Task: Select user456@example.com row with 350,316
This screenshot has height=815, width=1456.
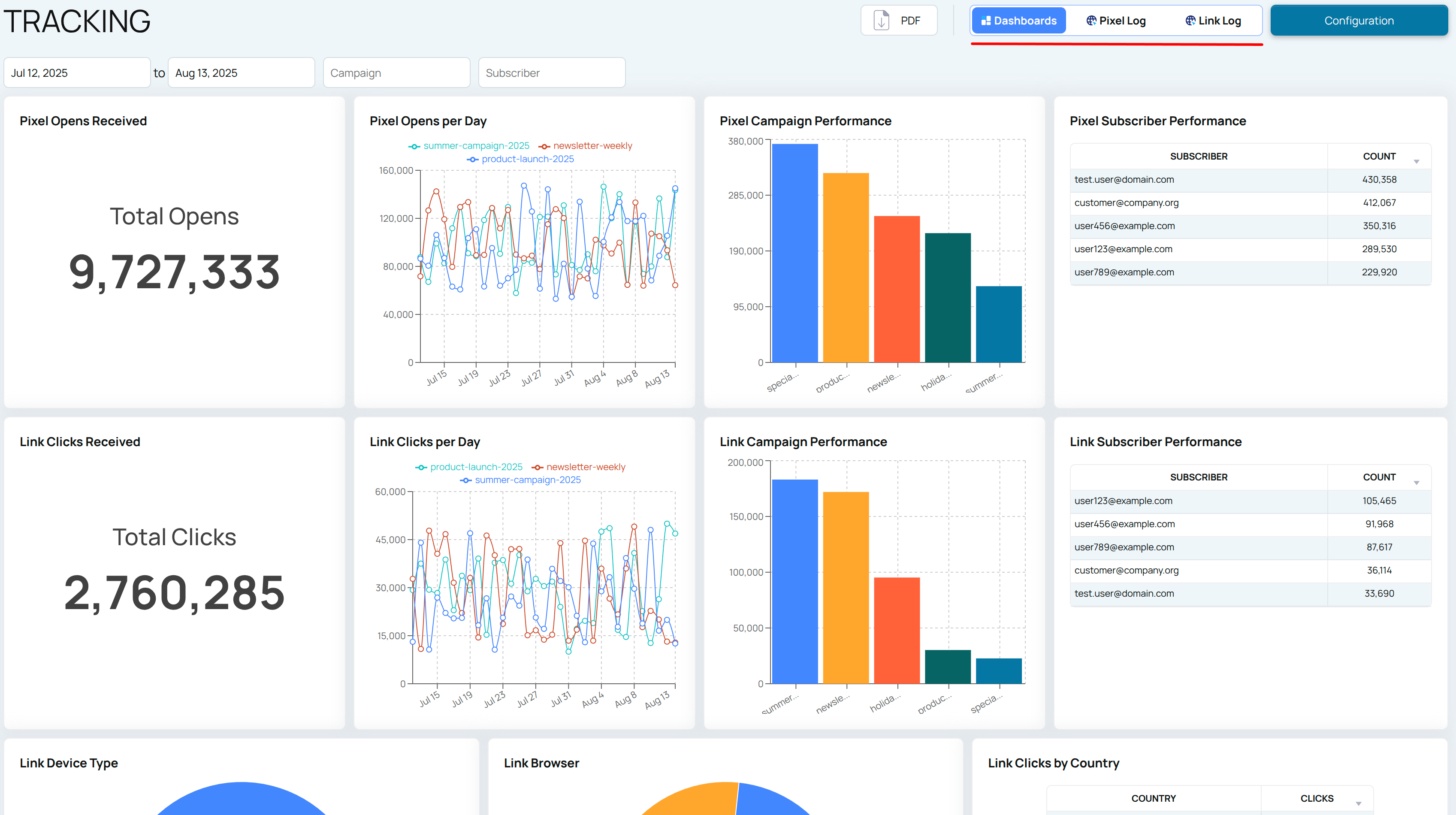Action: (1250, 226)
